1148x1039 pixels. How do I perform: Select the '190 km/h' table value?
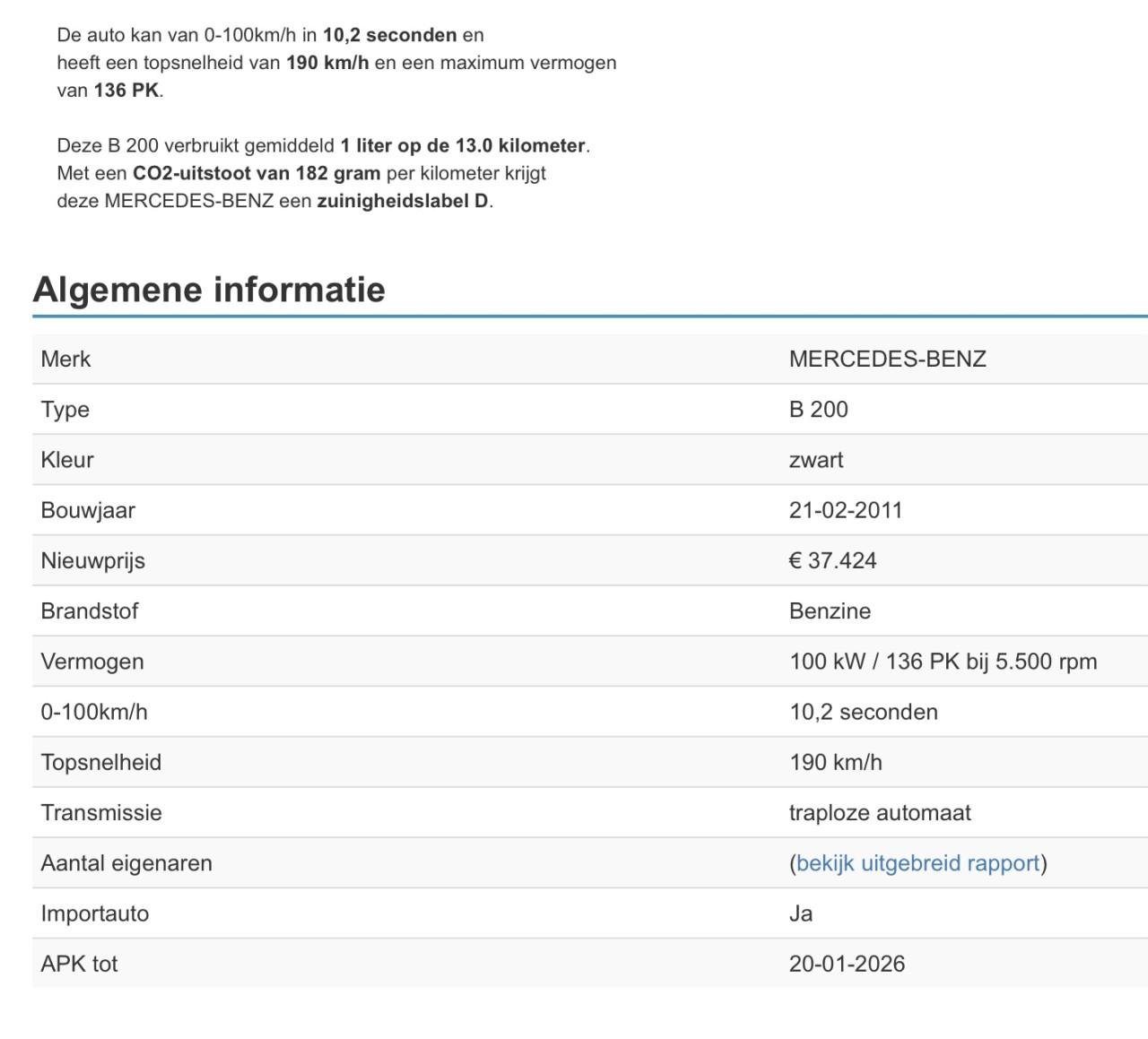tap(835, 762)
